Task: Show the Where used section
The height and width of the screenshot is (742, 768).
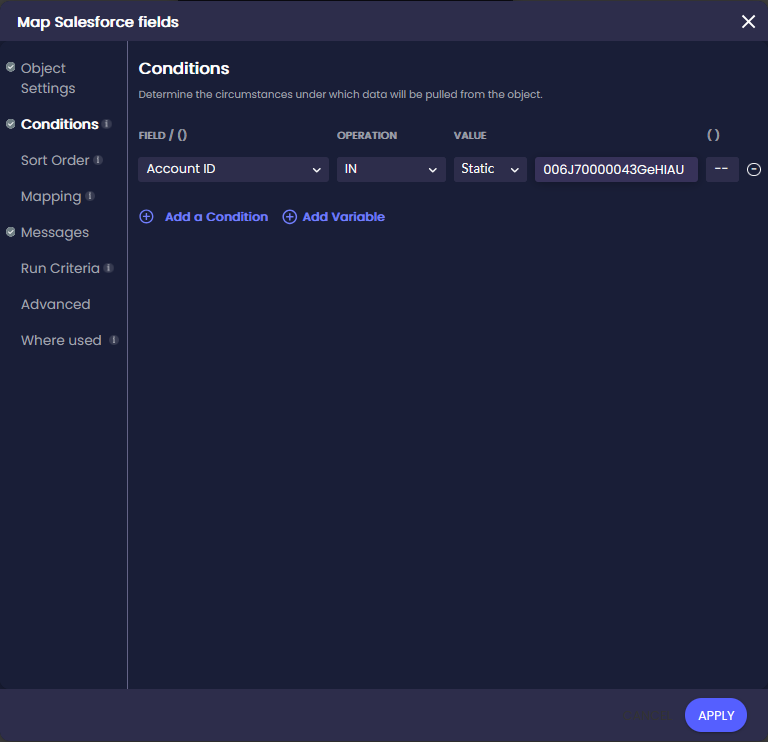Action: point(61,340)
